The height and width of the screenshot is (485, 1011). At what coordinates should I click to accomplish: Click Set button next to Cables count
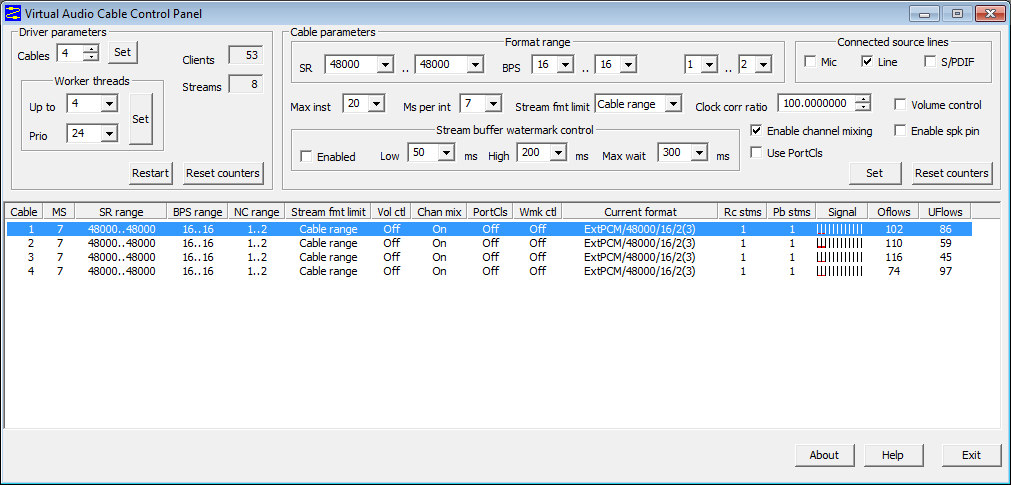tap(123, 52)
